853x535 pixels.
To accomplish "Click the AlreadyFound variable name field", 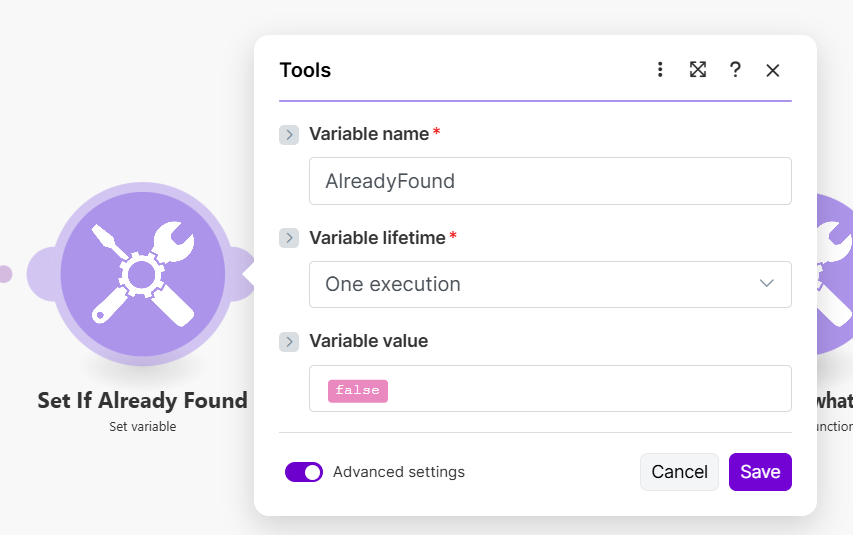I will click(x=550, y=181).
